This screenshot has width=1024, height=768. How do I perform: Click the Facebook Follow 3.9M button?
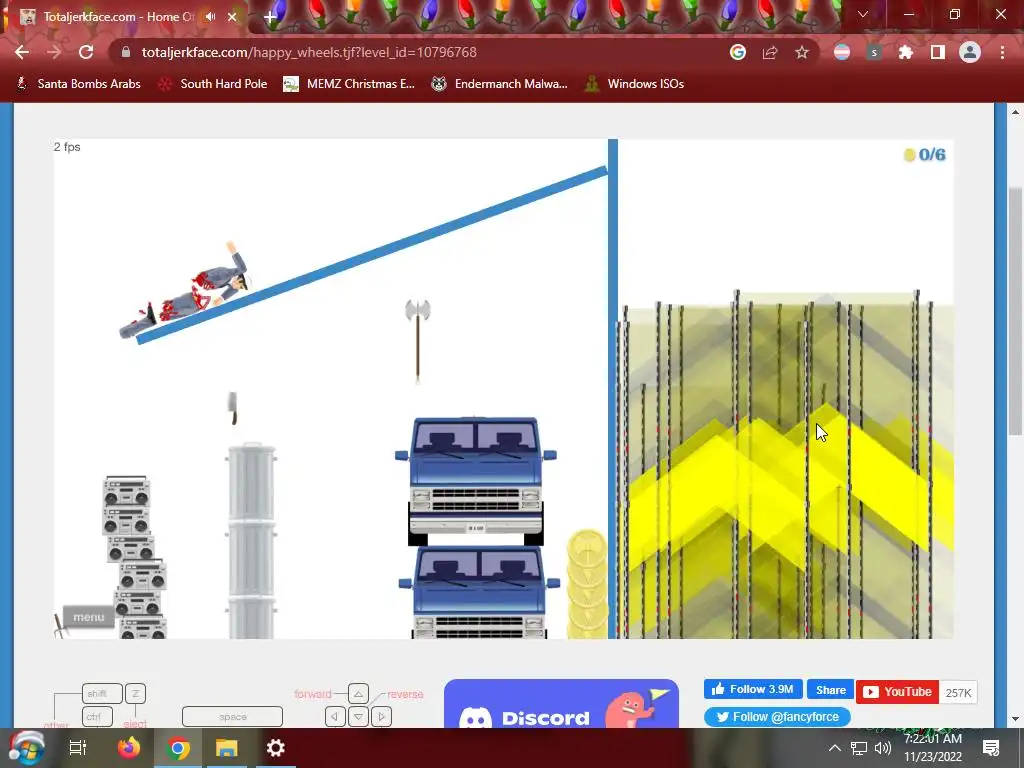[753, 690]
